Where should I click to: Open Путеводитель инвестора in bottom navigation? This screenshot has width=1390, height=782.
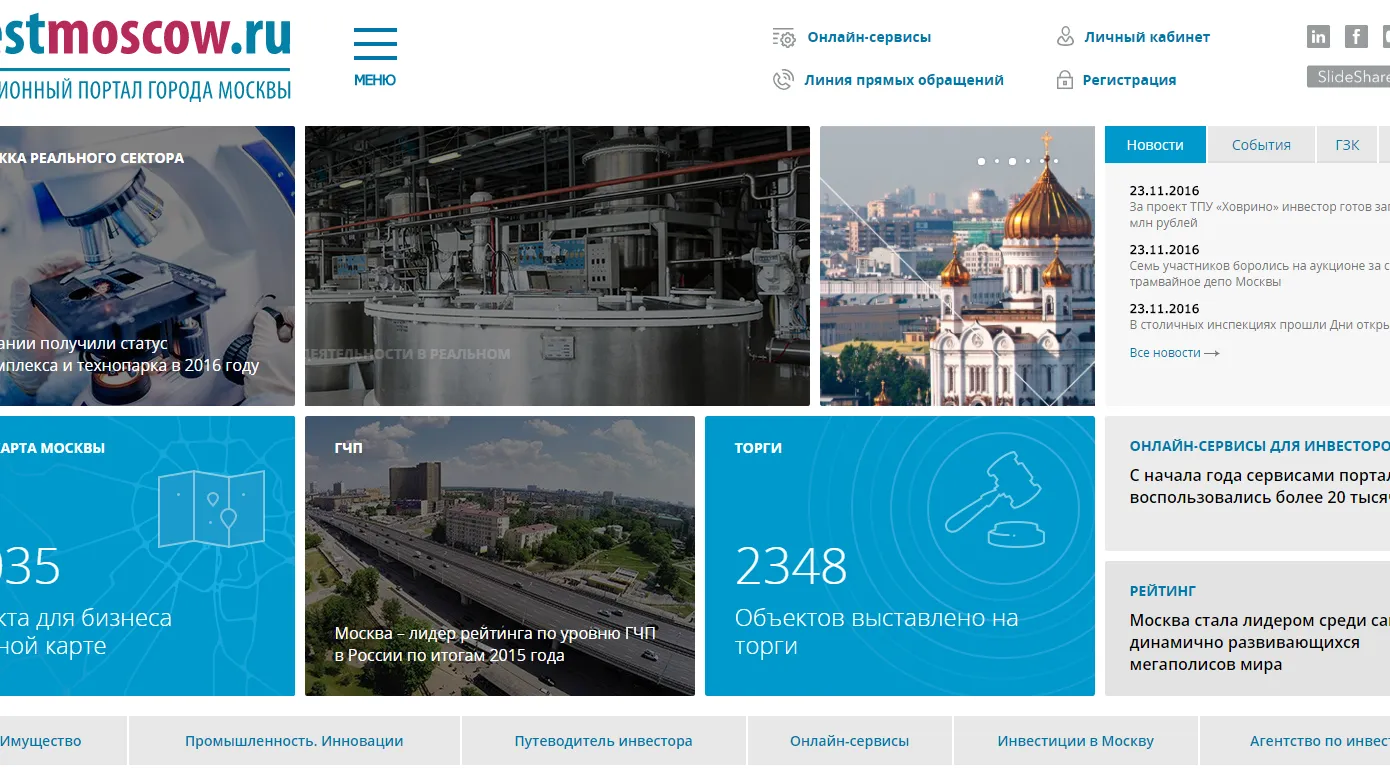[x=603, y=741]
